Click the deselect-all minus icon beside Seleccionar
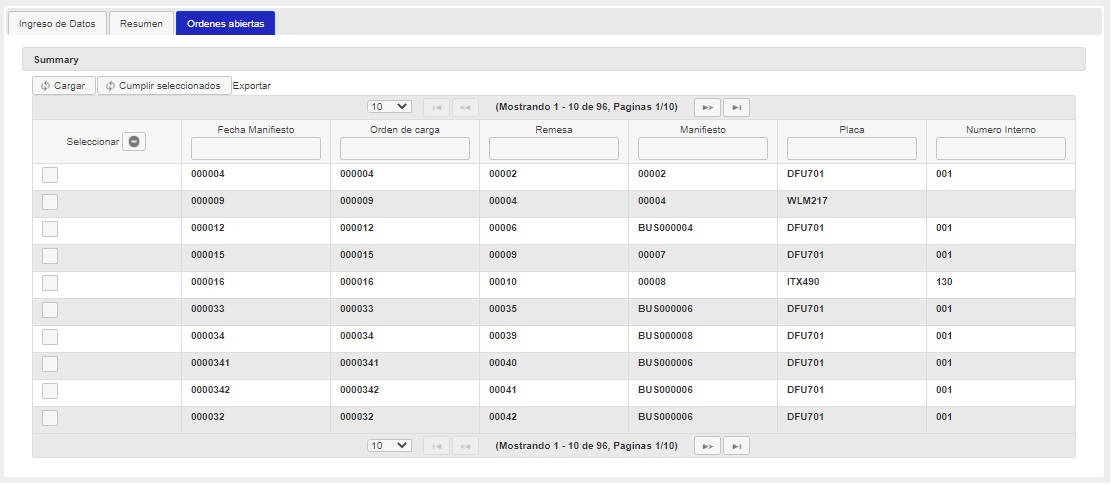Image resolution: width=1111 pixels, height=485 pixels. (x=134, y=142)
